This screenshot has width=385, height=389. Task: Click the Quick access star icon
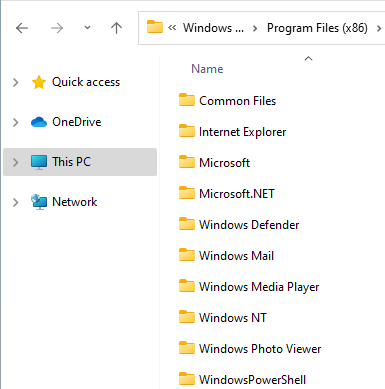click(x=39, y=82)
